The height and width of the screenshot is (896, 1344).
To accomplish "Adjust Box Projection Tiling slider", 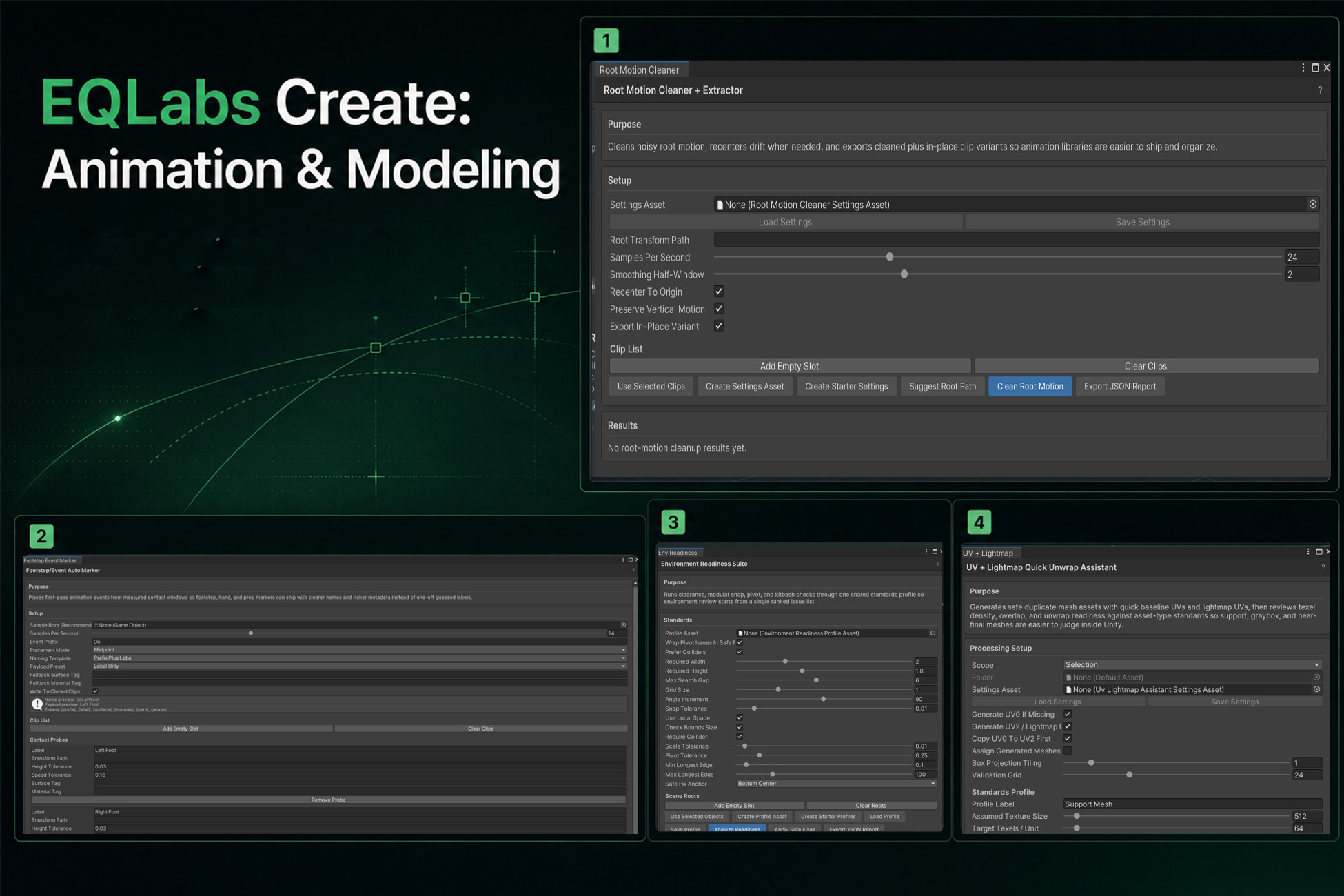I will (x=1177, y=762).
